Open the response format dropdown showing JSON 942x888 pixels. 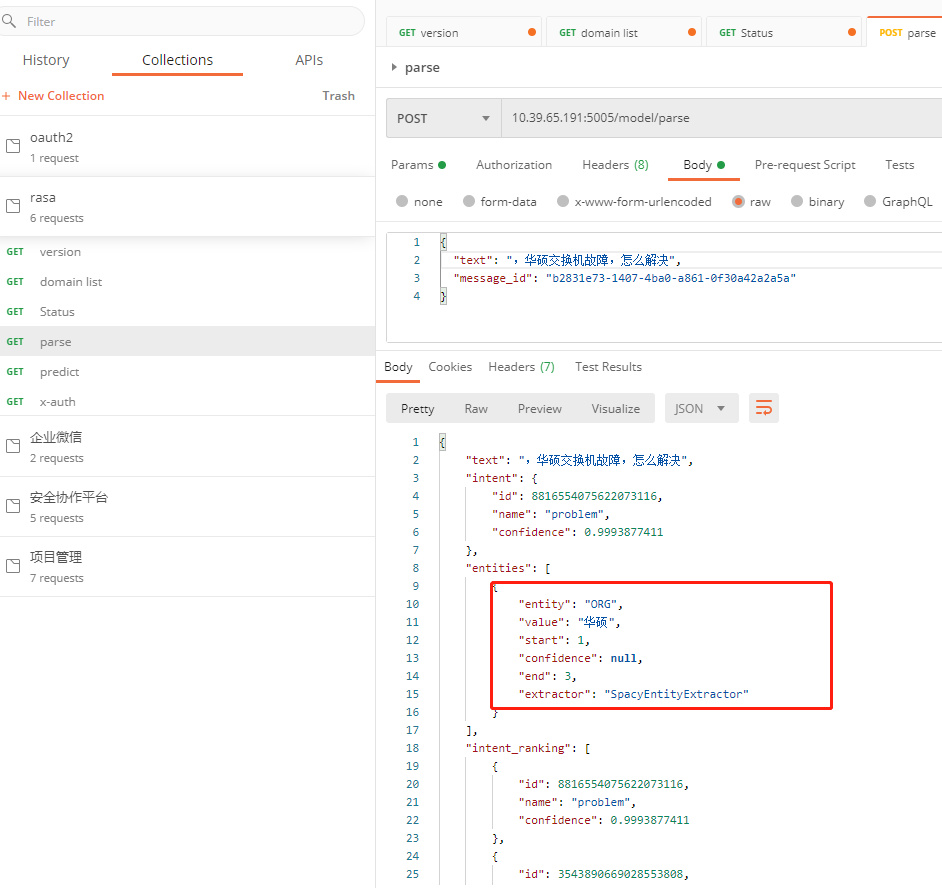(x=701, y=408)
